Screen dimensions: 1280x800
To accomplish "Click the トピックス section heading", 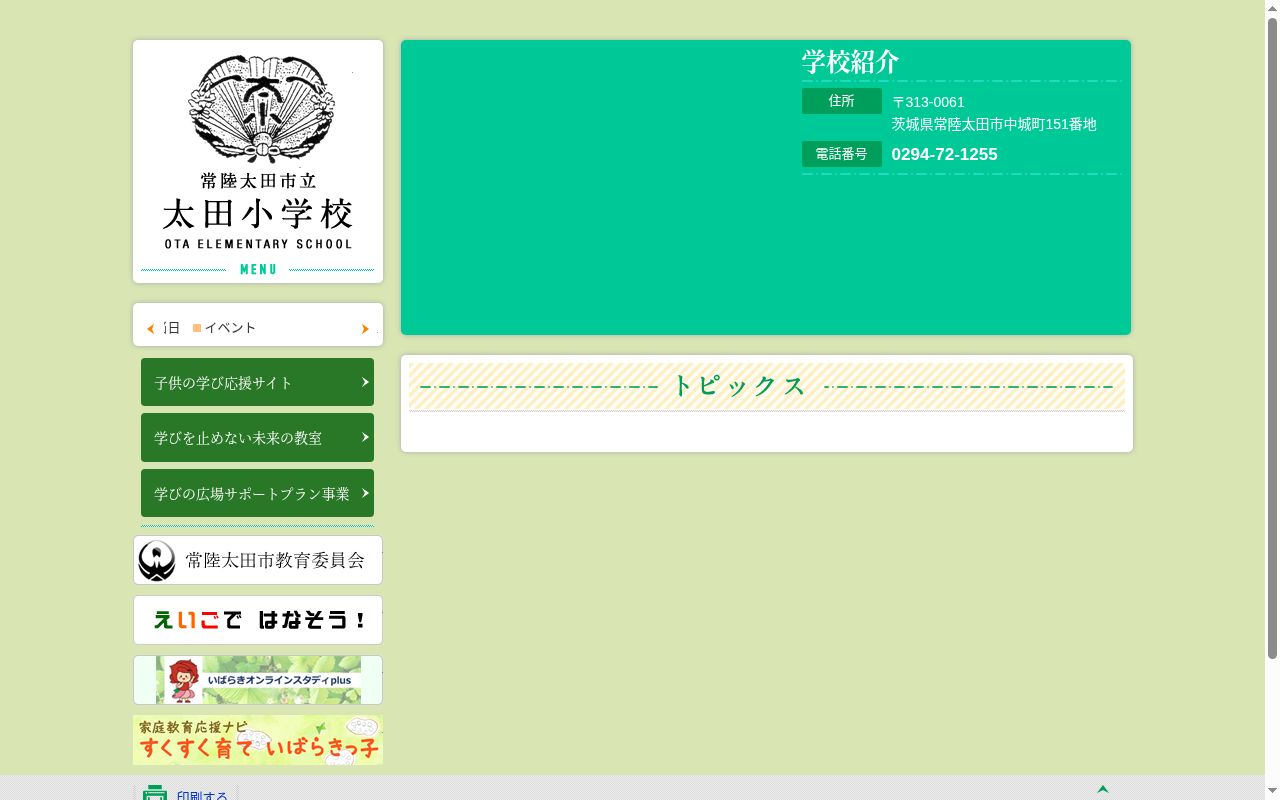I will (x=739, y=385).
